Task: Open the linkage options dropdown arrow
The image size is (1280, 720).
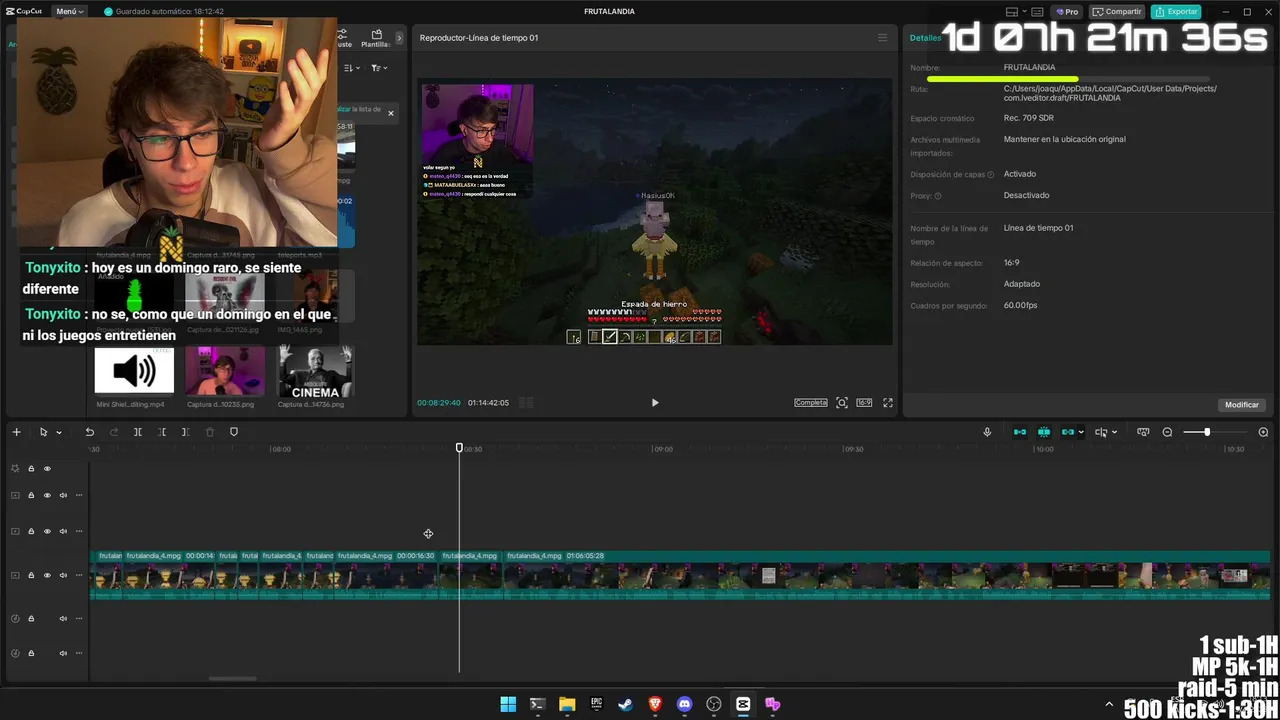Action: (1081, 433)
